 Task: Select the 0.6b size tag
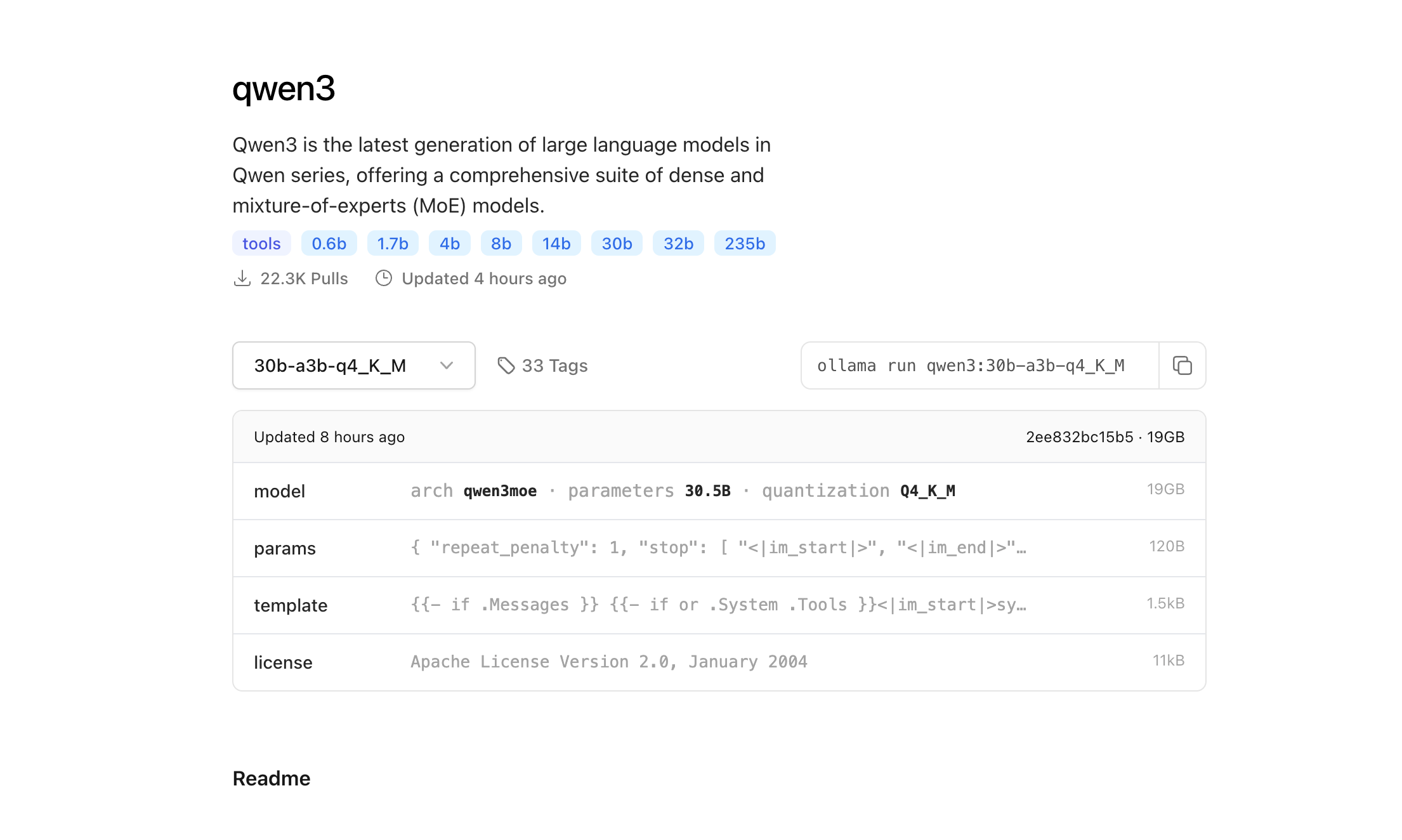point(329,244)
